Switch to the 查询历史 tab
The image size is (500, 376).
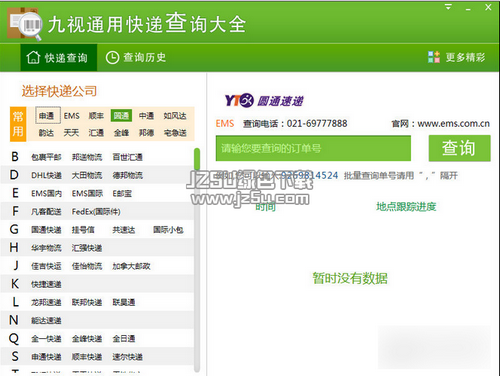click(136, 58)
